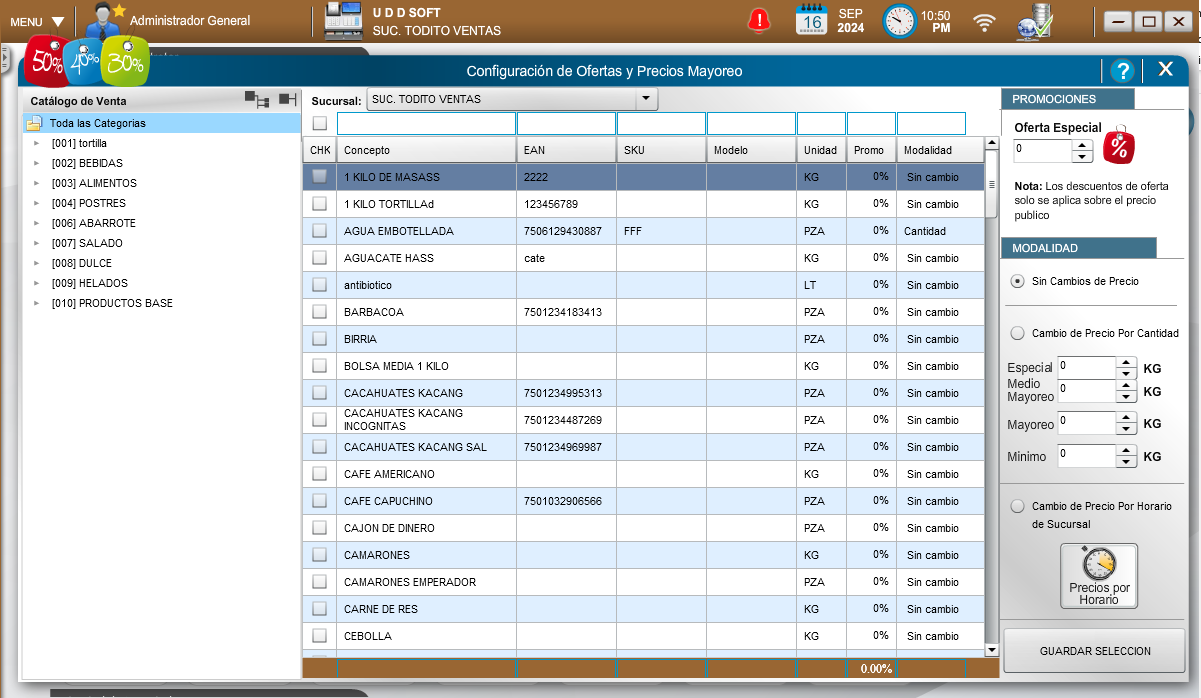Click the clock icon in top bar
This screenshot has height=698, width=1201.
coord(899,21)
